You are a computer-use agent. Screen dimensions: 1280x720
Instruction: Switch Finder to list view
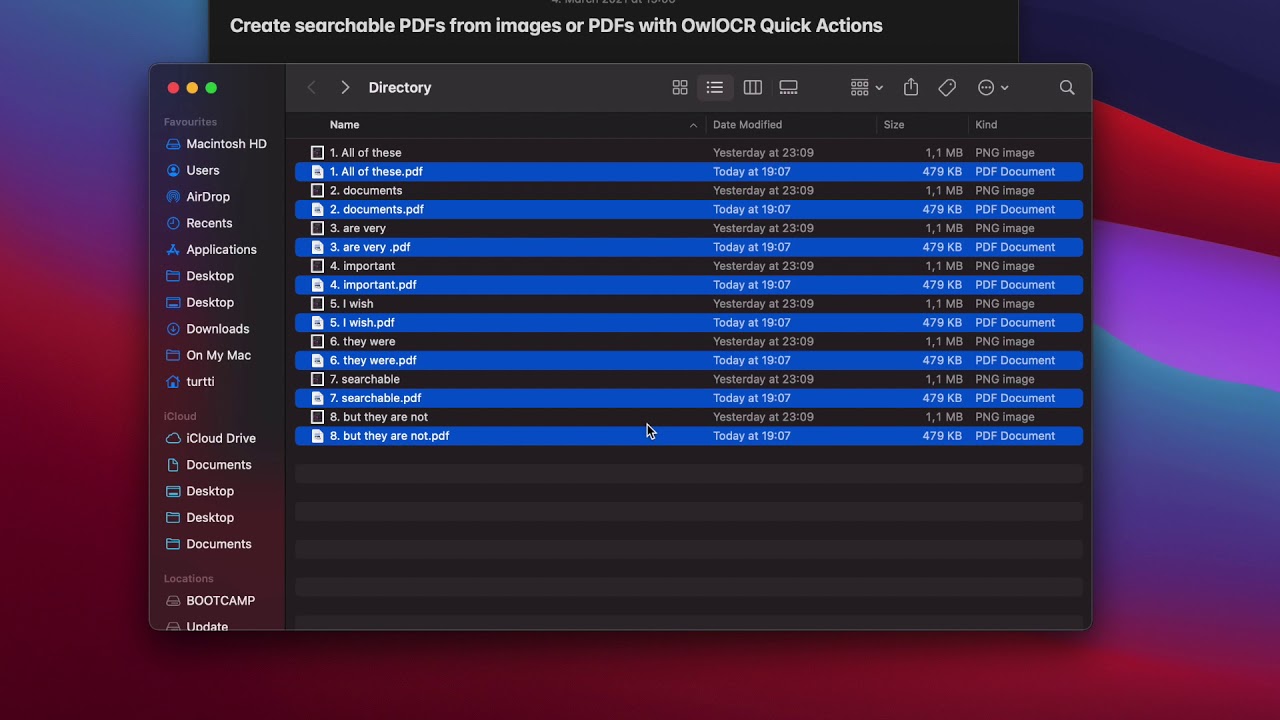point(714,88)
